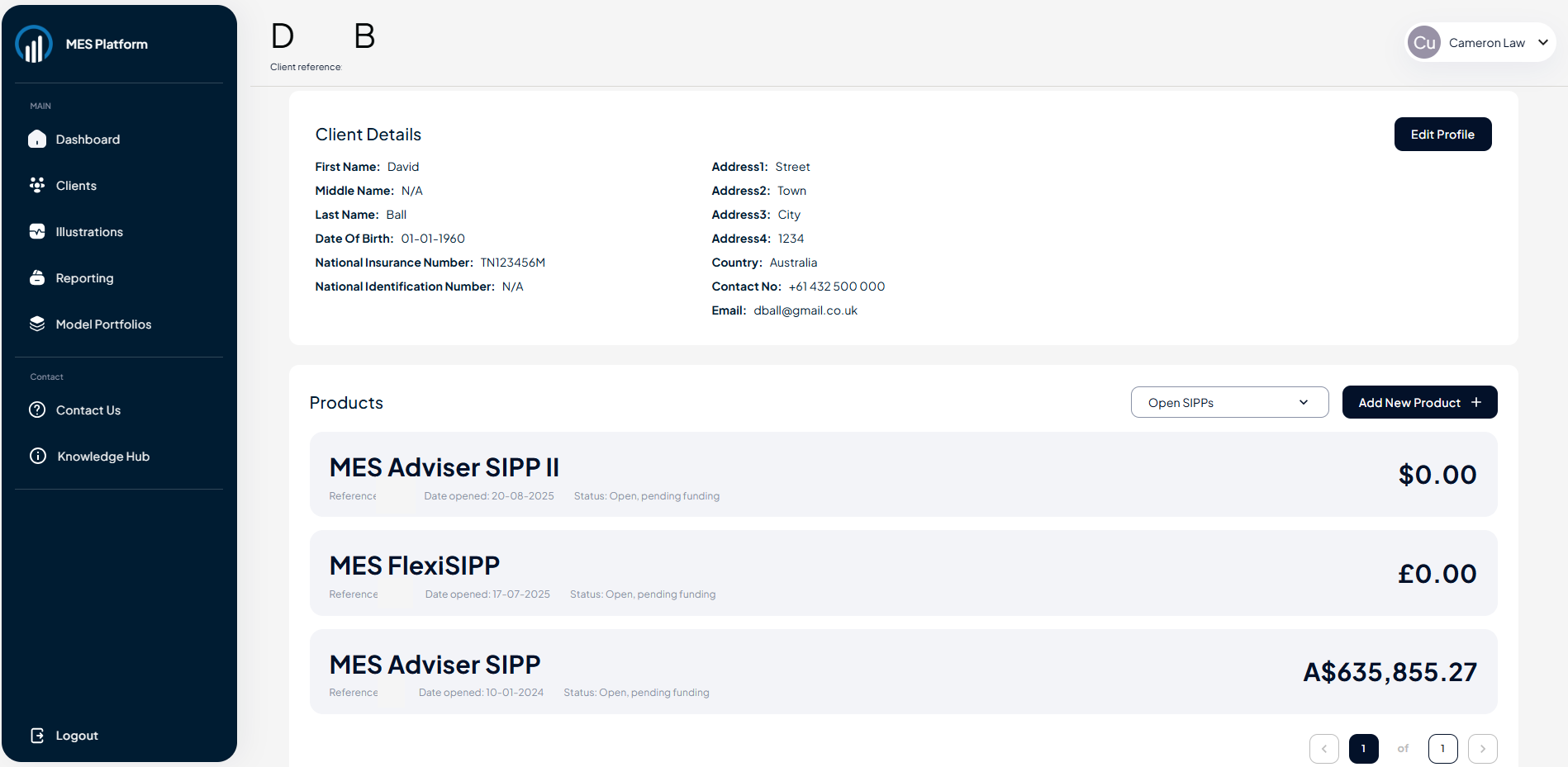Open the Knowledge Hub menu item
The image size is (1568, 767).
pos(103,457)
